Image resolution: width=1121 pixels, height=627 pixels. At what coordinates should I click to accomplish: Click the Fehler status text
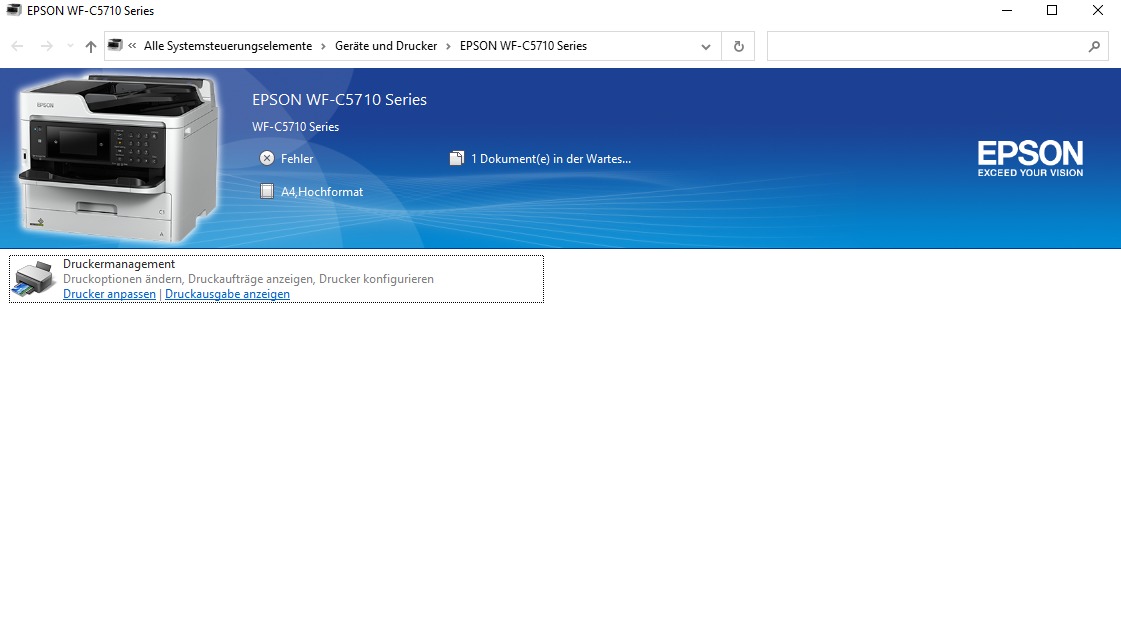pyautogui.click(x=297, y=159)
